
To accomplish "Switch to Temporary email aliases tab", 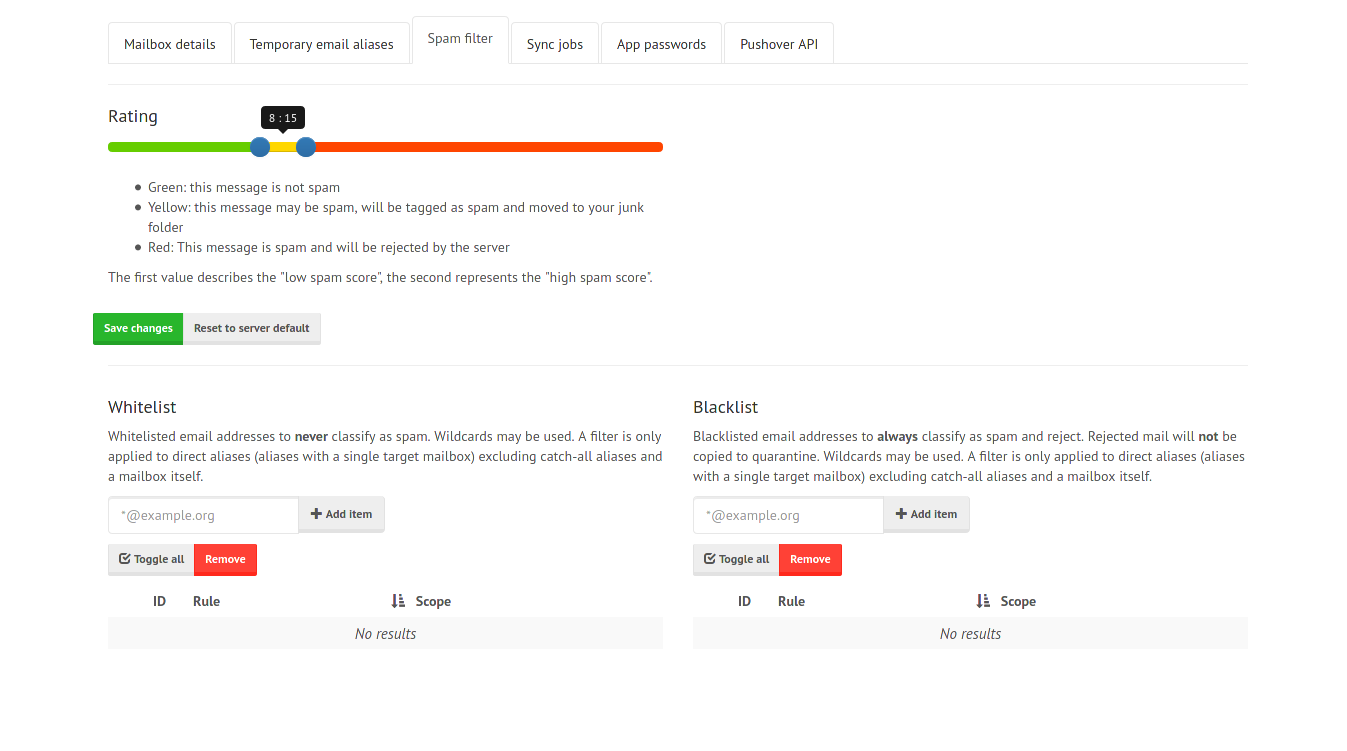I will (321, 44).
